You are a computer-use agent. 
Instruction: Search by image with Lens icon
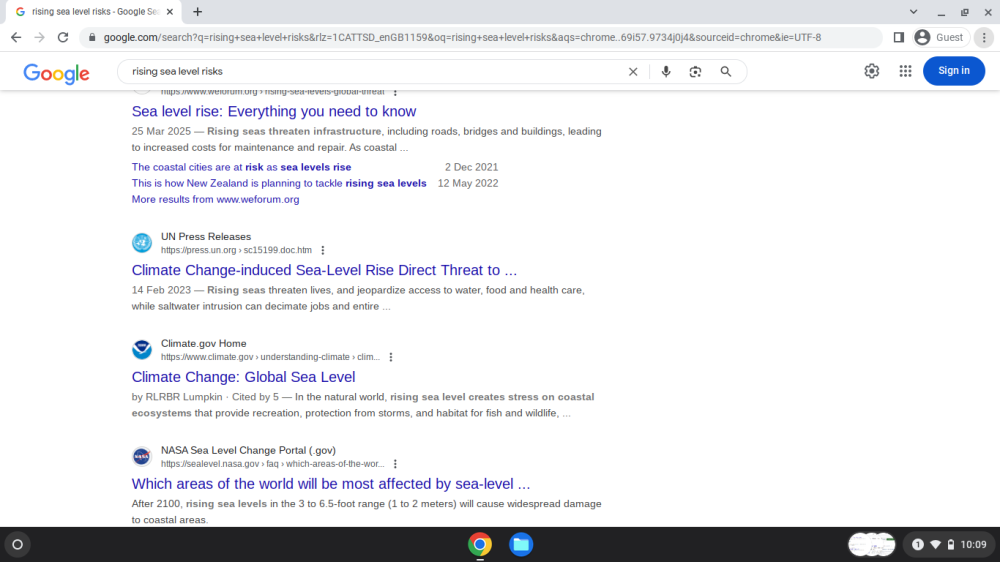[695, 71]
